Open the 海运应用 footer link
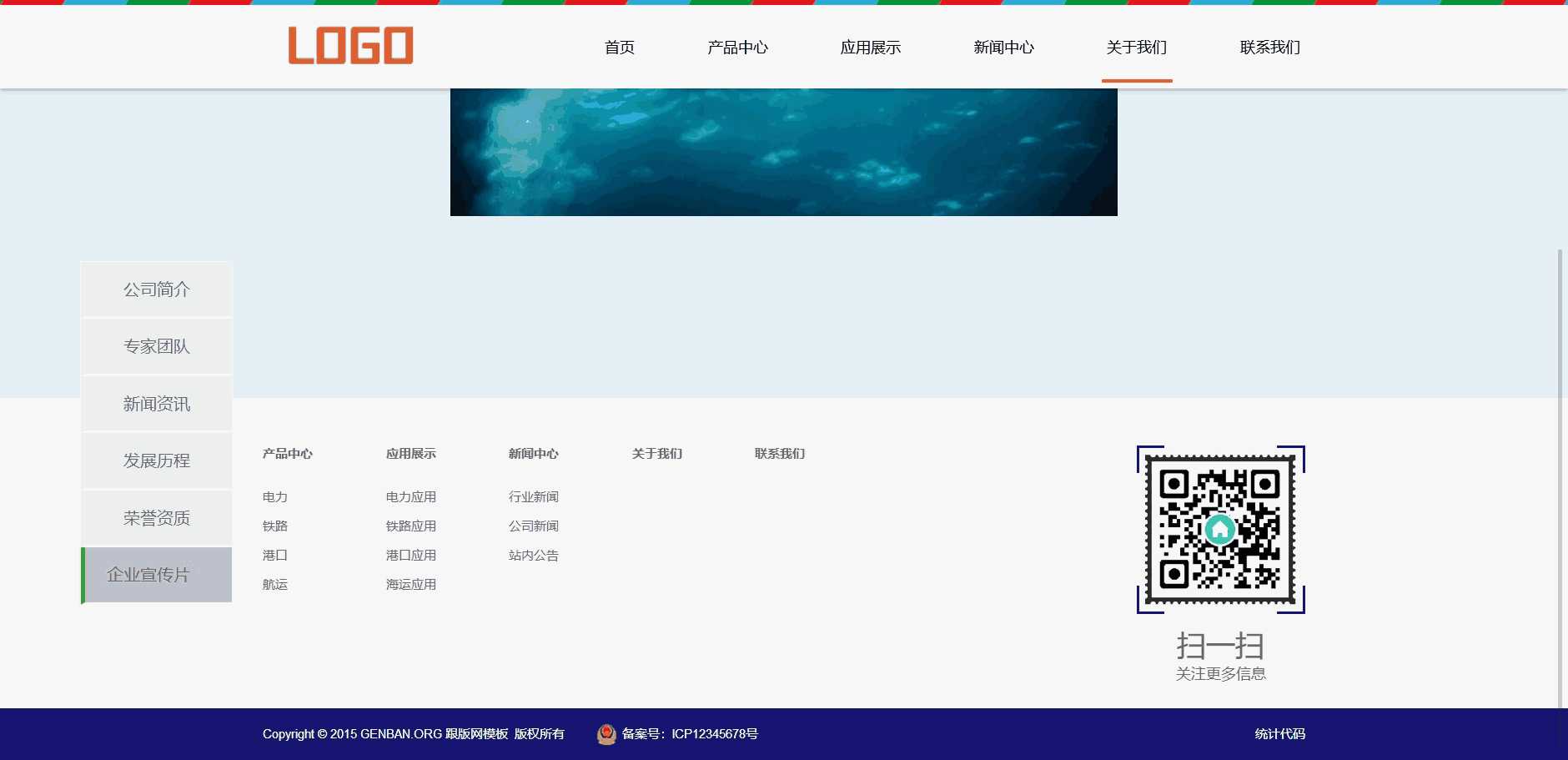 pos(410,584)
